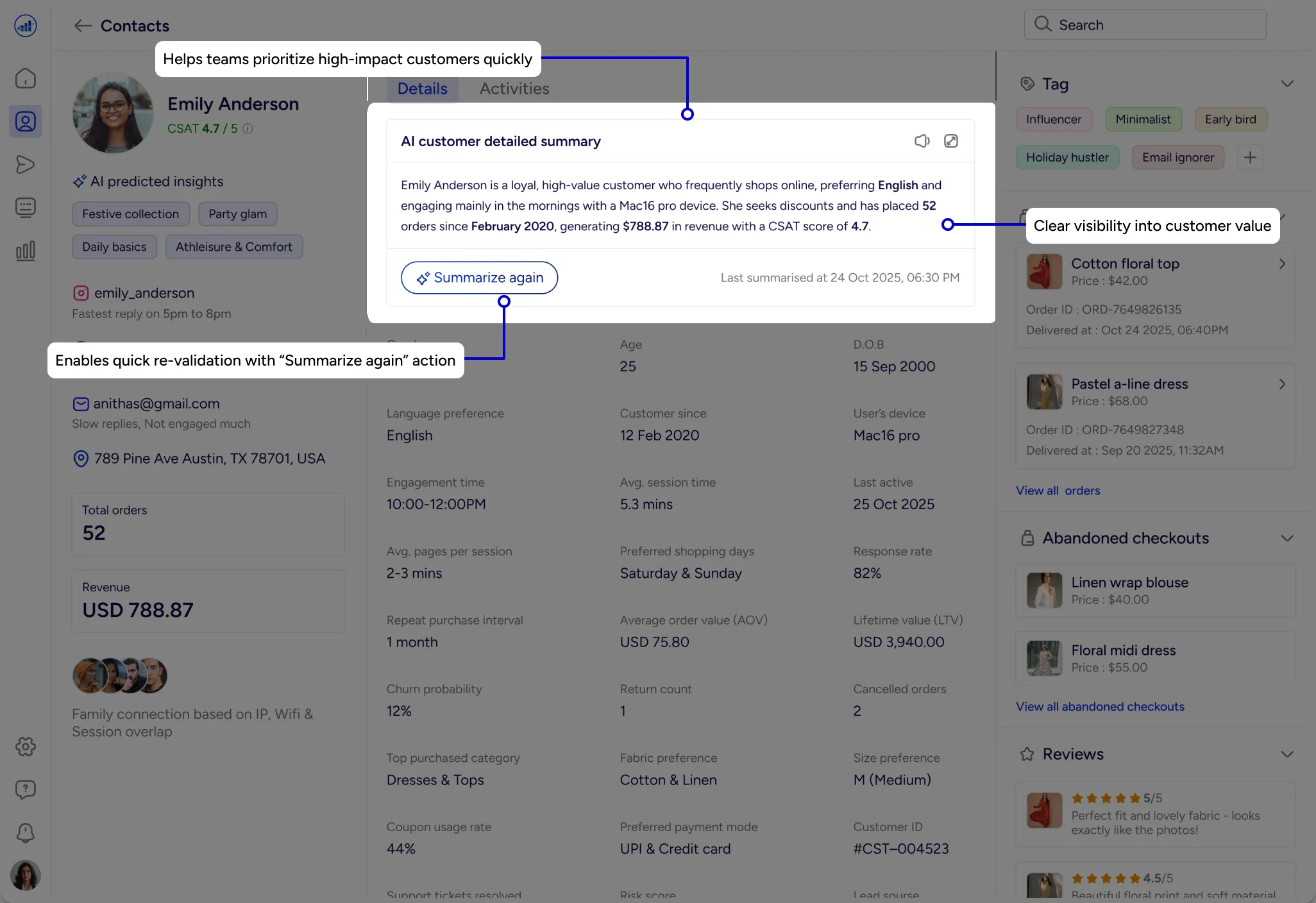The height and width of the screenshot is (903, 1316).
Task: Open the notifications bell in sidebar
Action: [x=26, y=832]
